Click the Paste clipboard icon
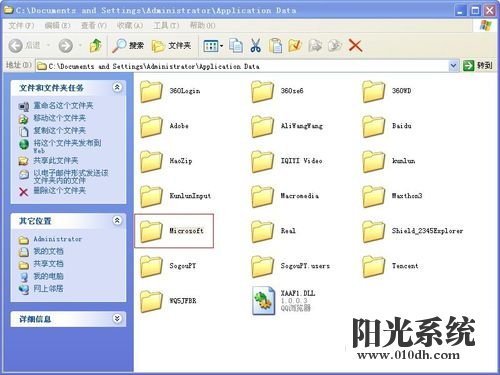Image resolution: width=500 pixels, height=375 pixels. [276, 45]
